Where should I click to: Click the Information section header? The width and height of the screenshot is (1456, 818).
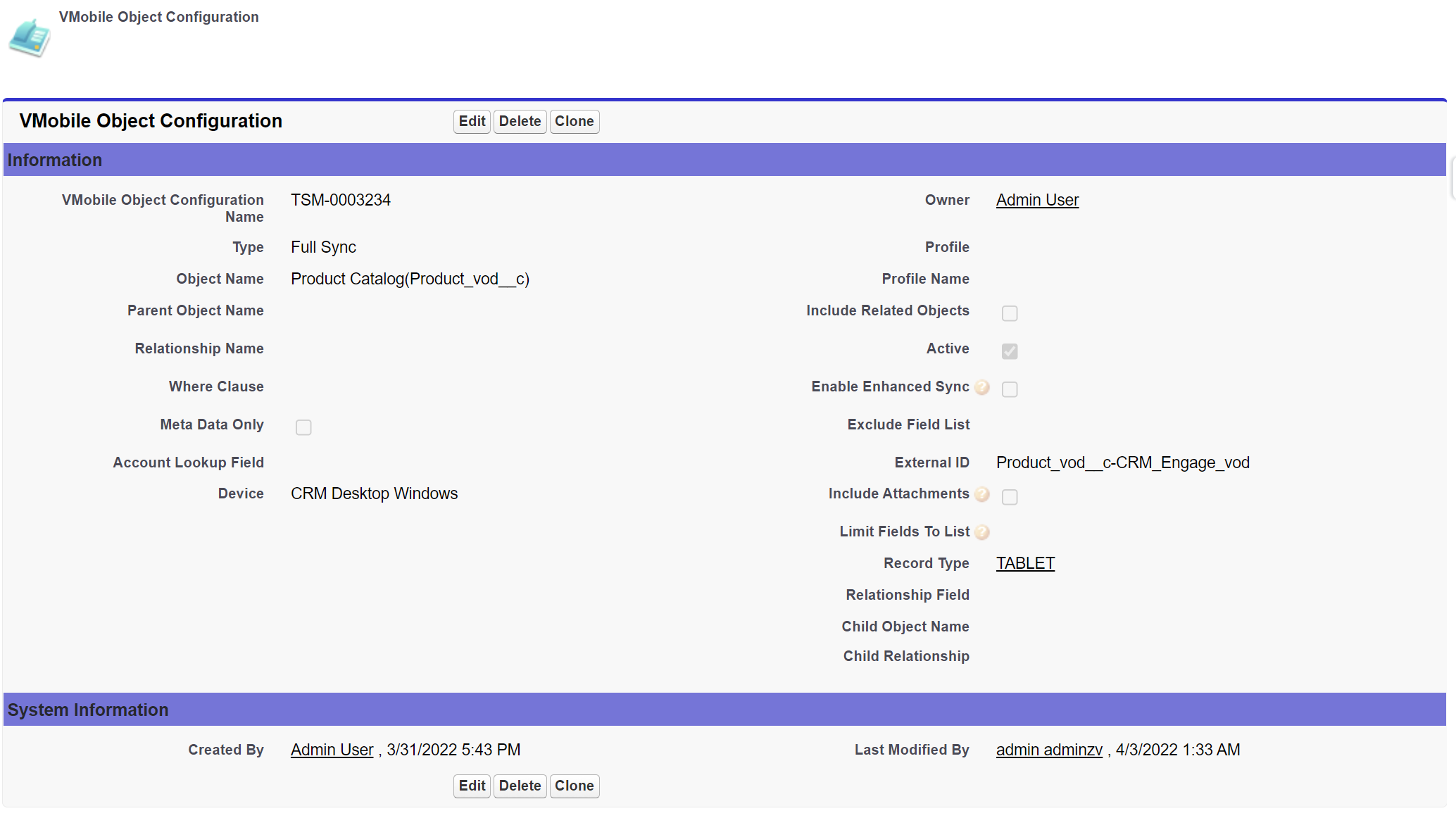[55, 161]
